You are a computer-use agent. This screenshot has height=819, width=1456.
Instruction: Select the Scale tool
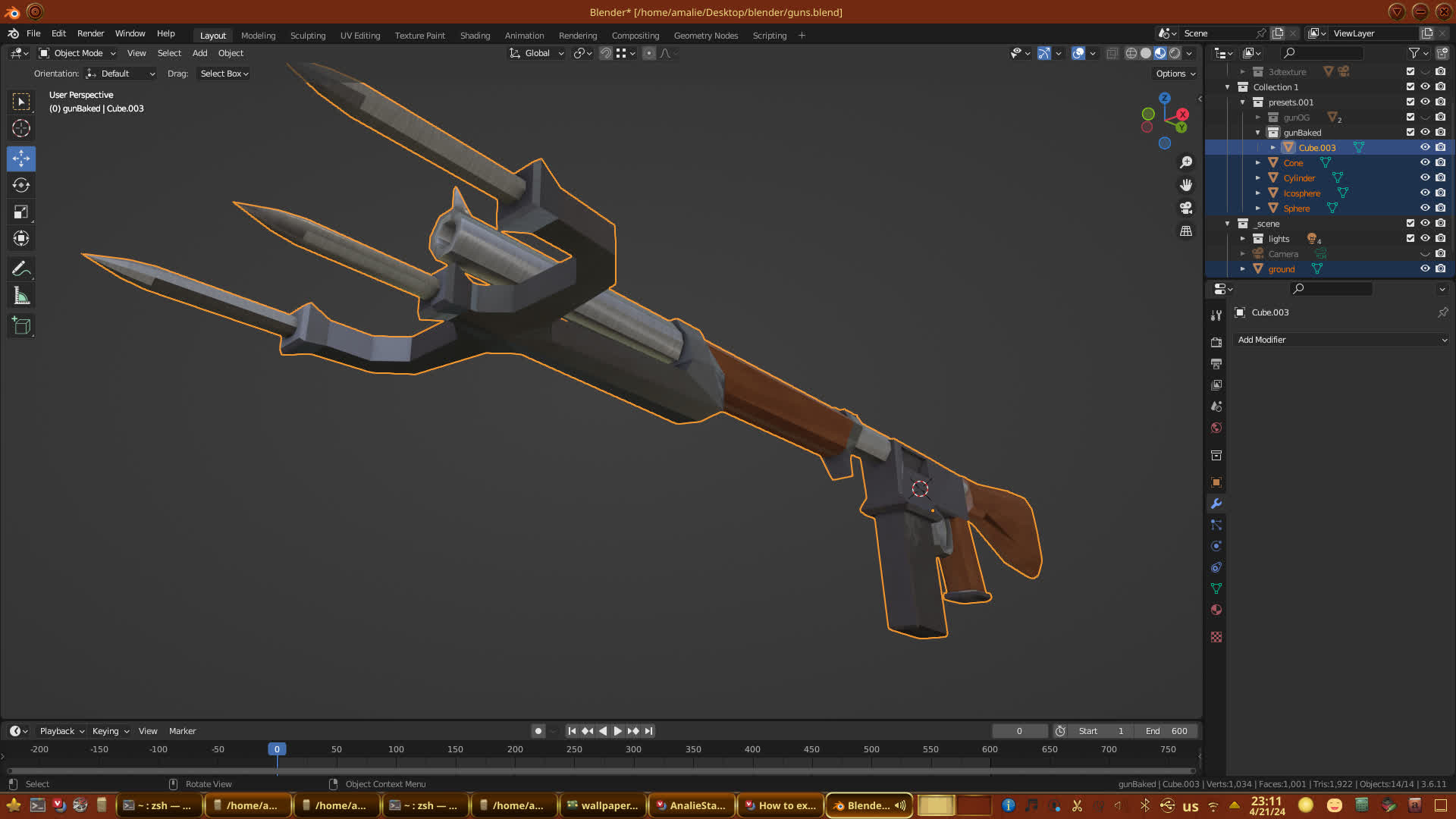coord(21,212)
